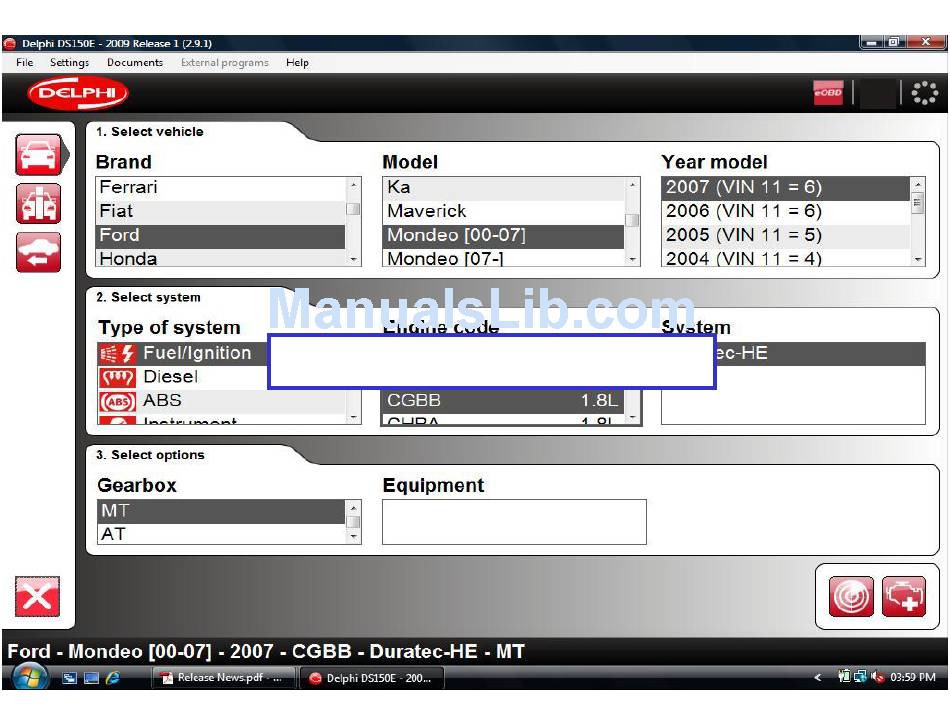950x725 pixels.
Task: Select AT gearbox option
Action: pyautogui.click(x=221, y=534)
